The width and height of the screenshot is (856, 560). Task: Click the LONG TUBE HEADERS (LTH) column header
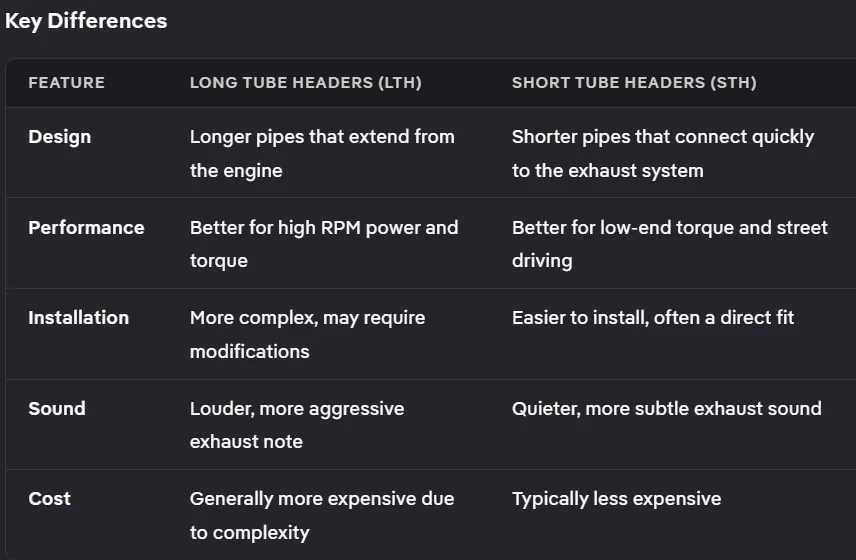[x=306, y=82]
